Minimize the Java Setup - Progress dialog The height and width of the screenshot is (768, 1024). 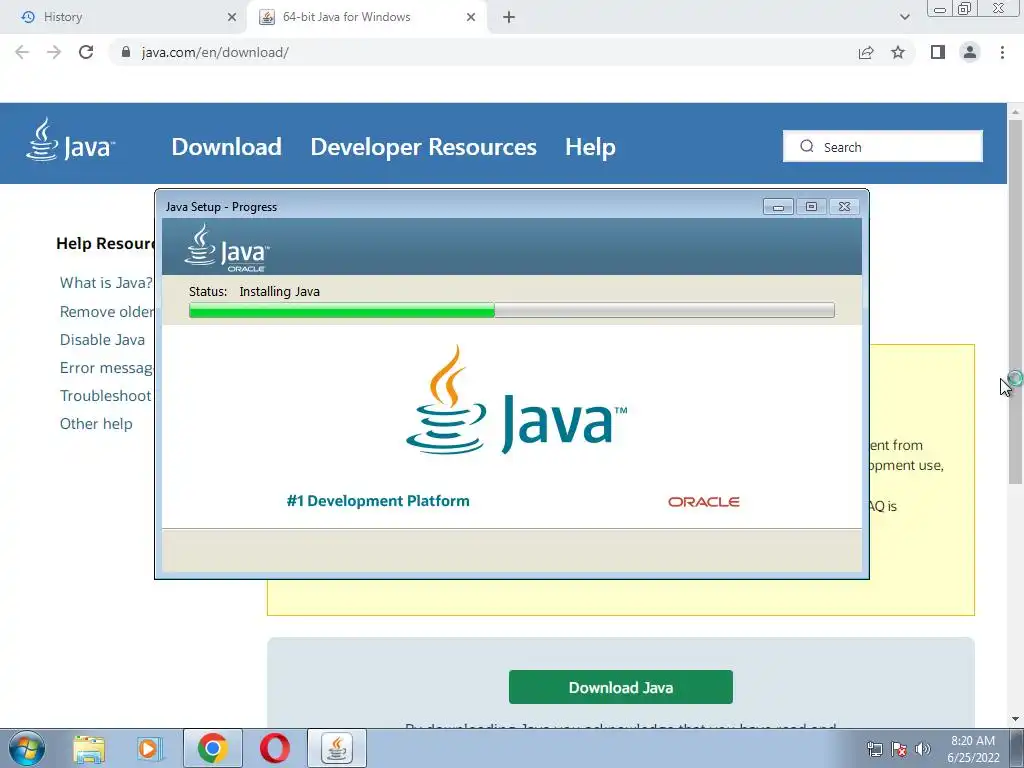778,207
